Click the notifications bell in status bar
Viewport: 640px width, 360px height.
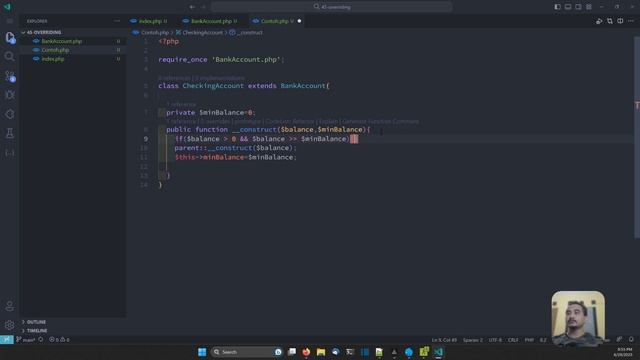[631, 340]
